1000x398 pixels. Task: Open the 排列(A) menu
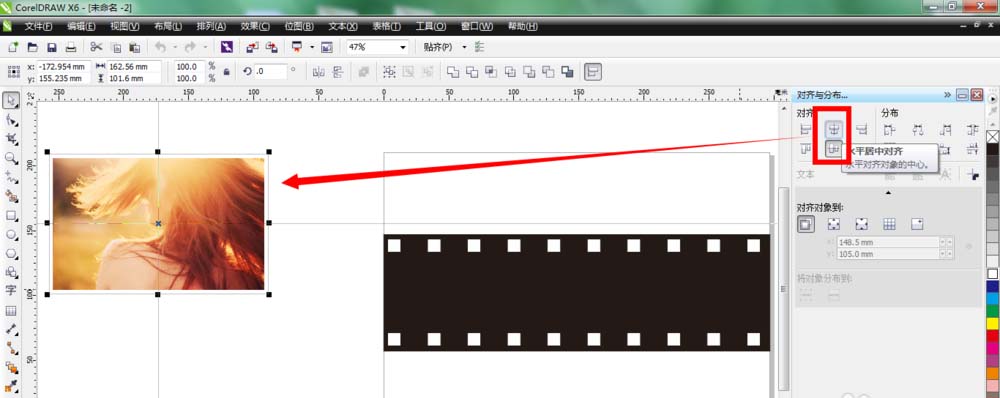point(211,26)
